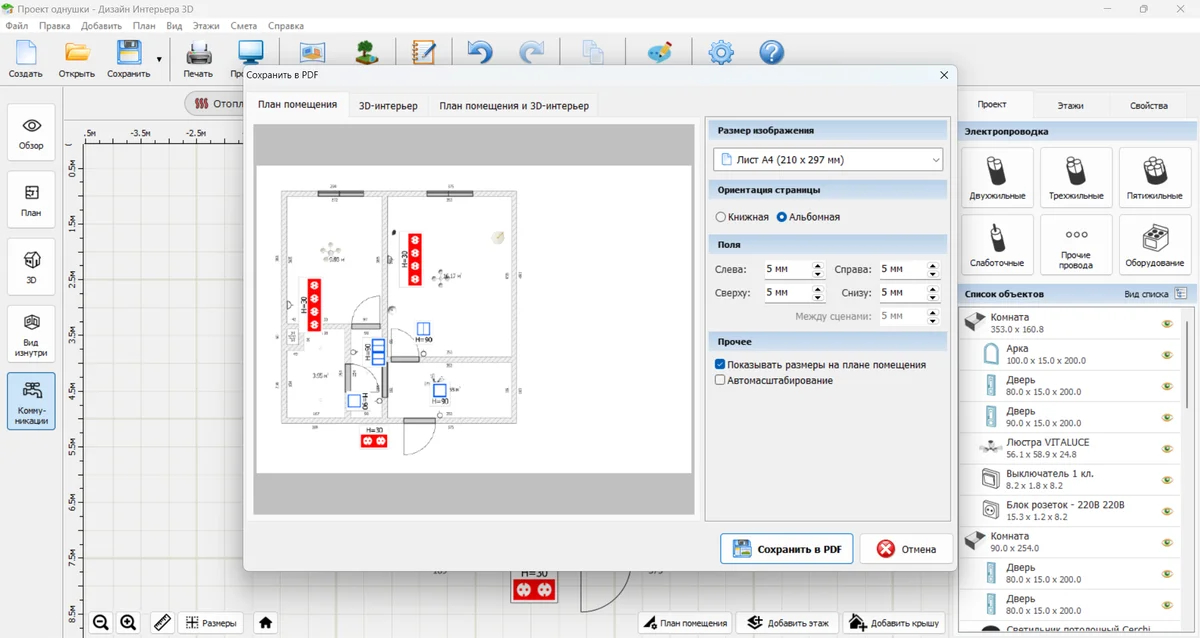Image resolution: width=1200 pixels, height=638 pixels.
Task: Enable Автомасштабирование checkbox
Action: (720, 380)
